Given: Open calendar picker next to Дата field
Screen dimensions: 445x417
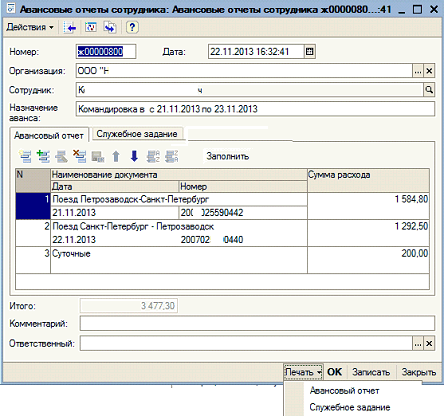Looking at the screenshot, I should [x=310, y=52].
